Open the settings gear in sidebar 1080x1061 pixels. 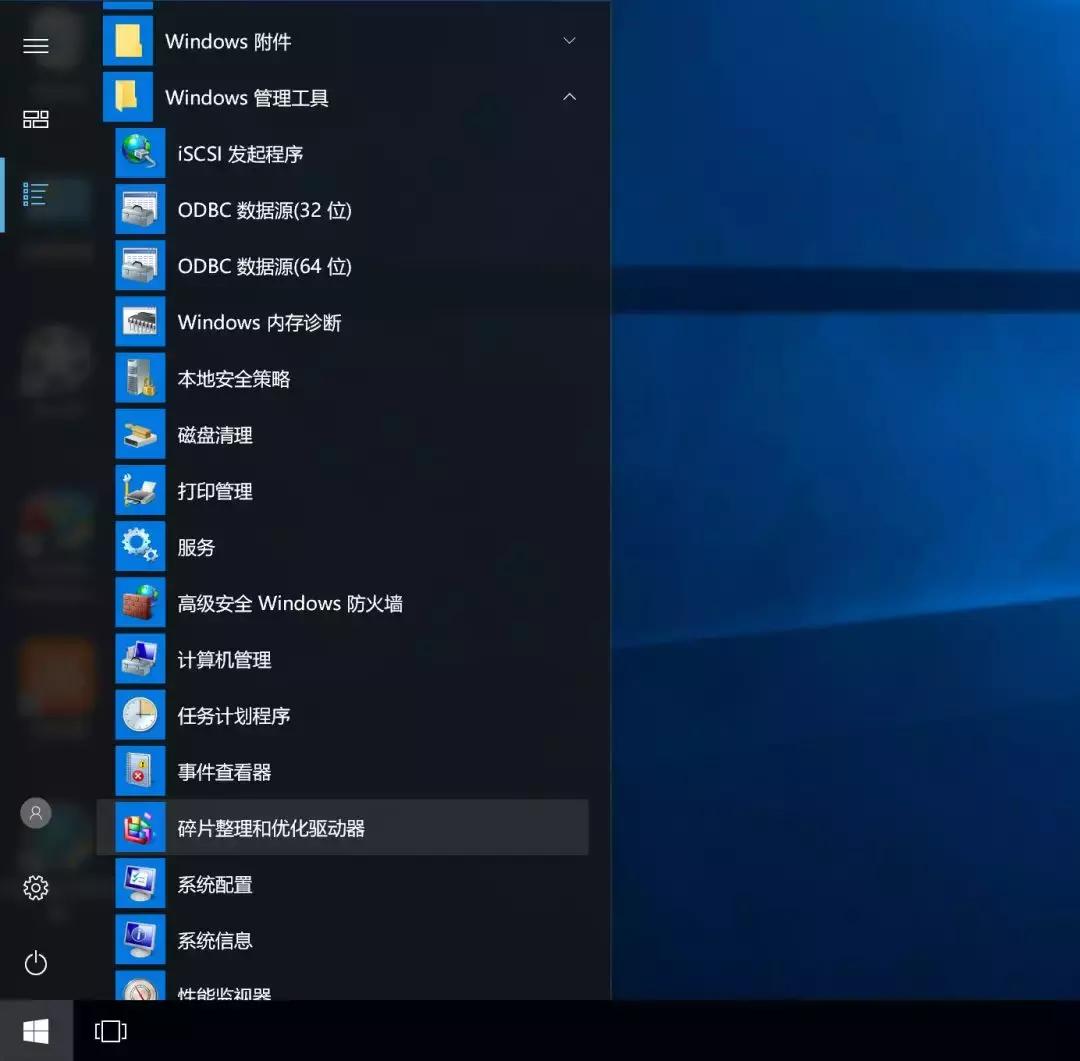tap(35, 887)
